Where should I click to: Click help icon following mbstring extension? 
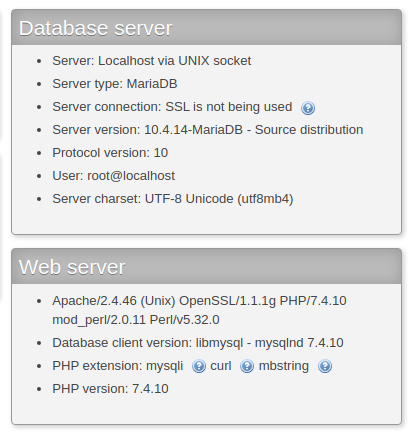(x=325, y=367)
